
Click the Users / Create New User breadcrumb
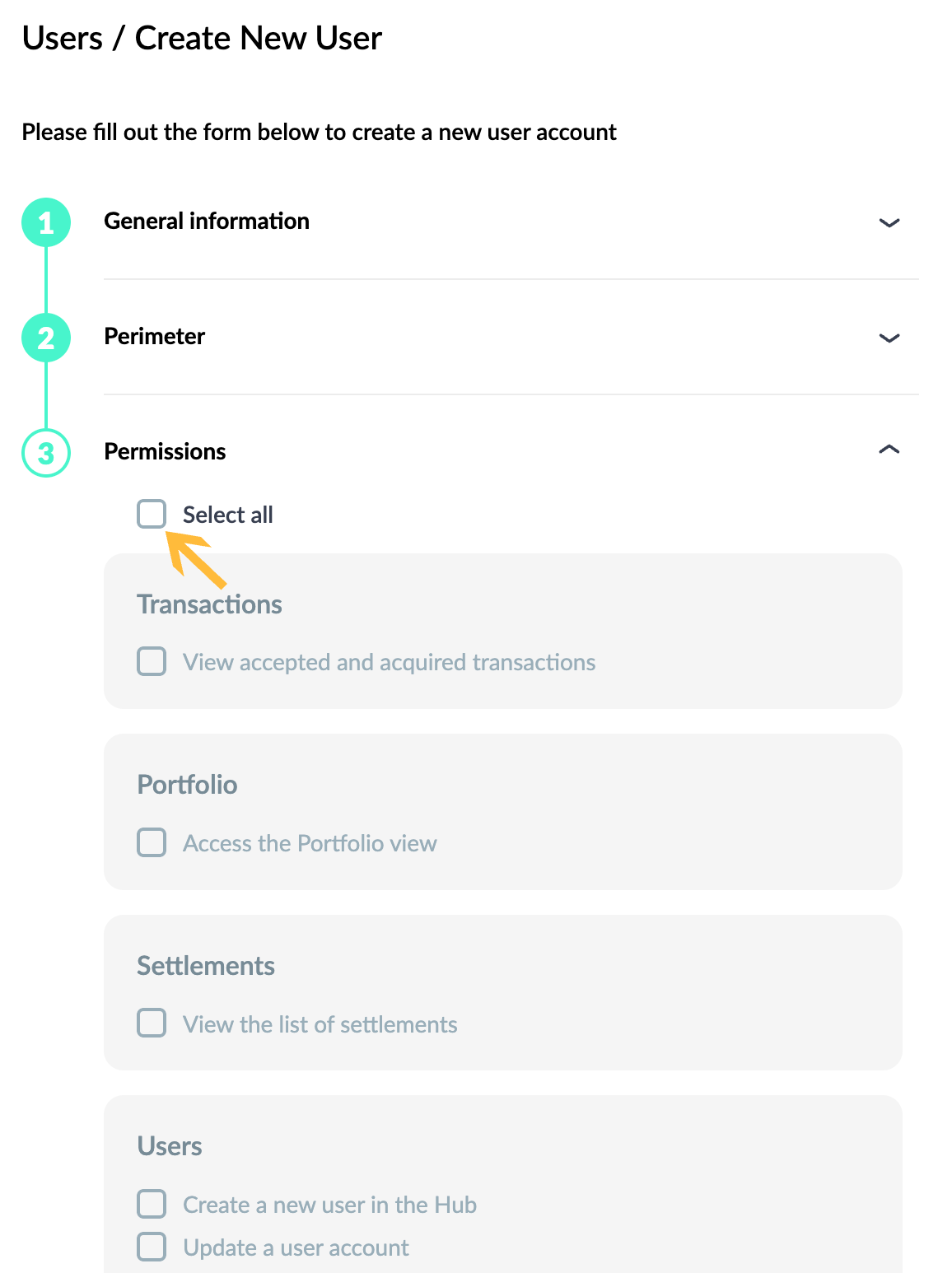pyautogui.click(x=202, y=38)
